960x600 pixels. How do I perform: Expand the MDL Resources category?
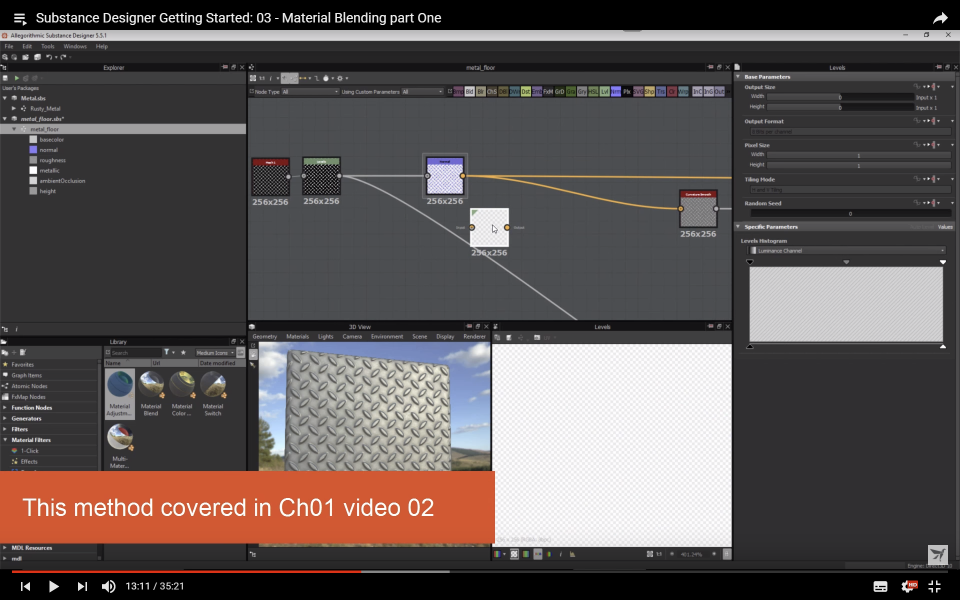click(5, 548)
